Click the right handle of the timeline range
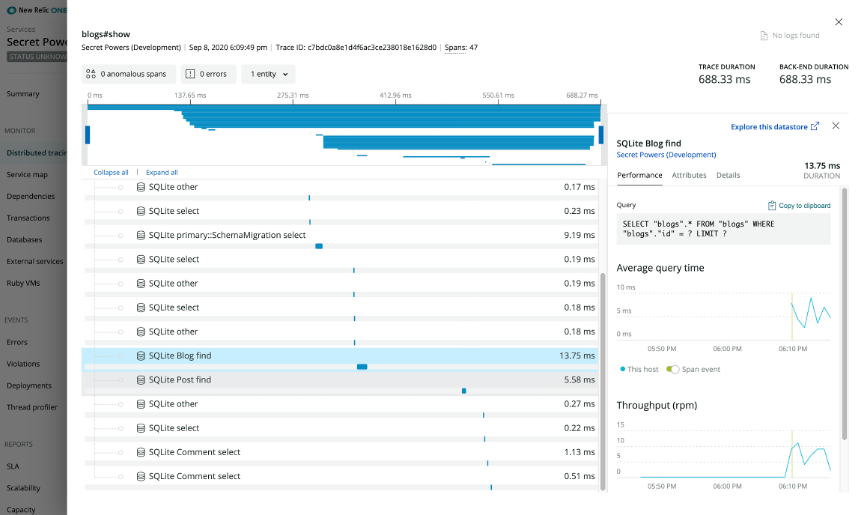This screenshot has height=515, width=856. (x=601, y=134)
